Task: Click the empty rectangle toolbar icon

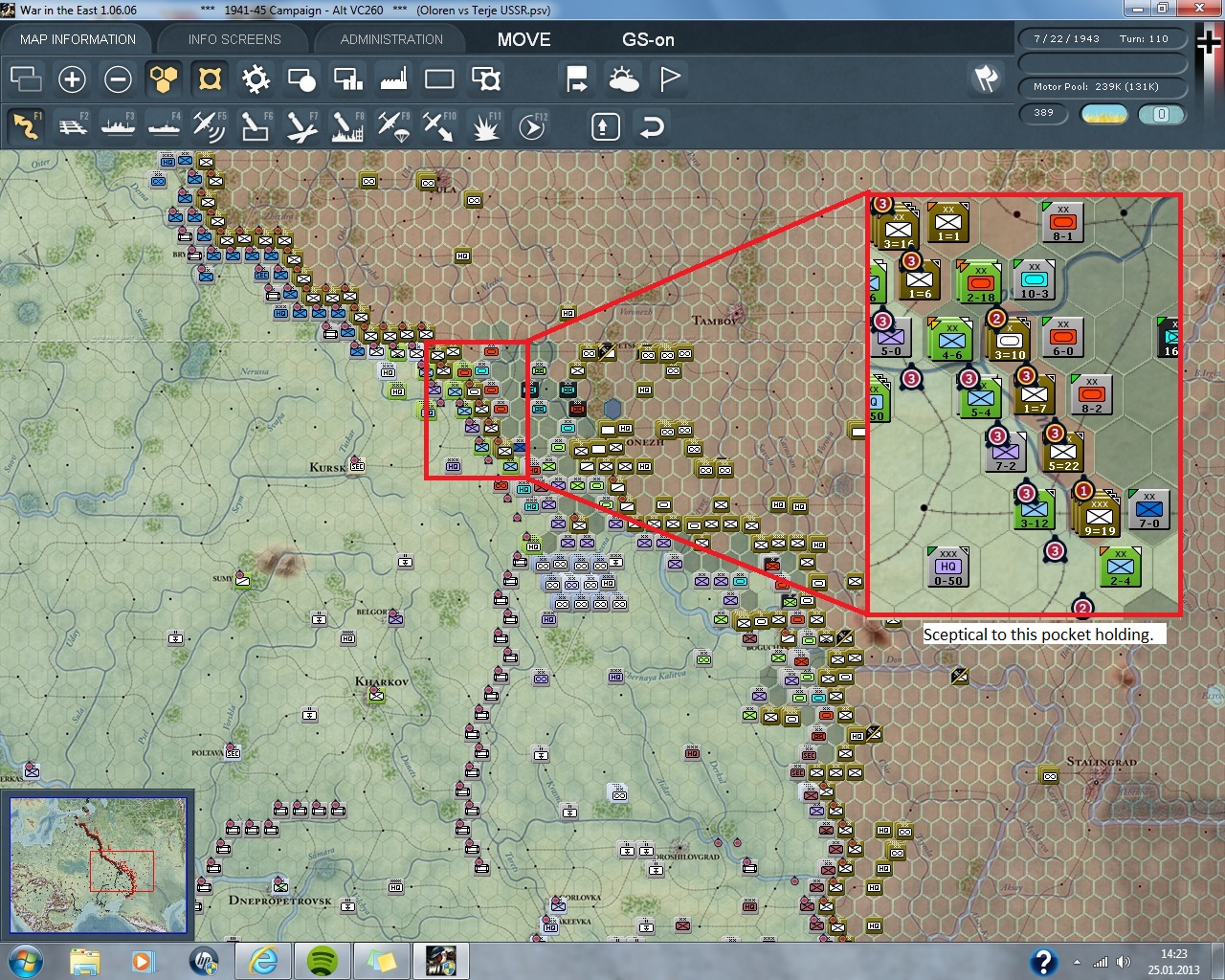Action: point(439,78)
